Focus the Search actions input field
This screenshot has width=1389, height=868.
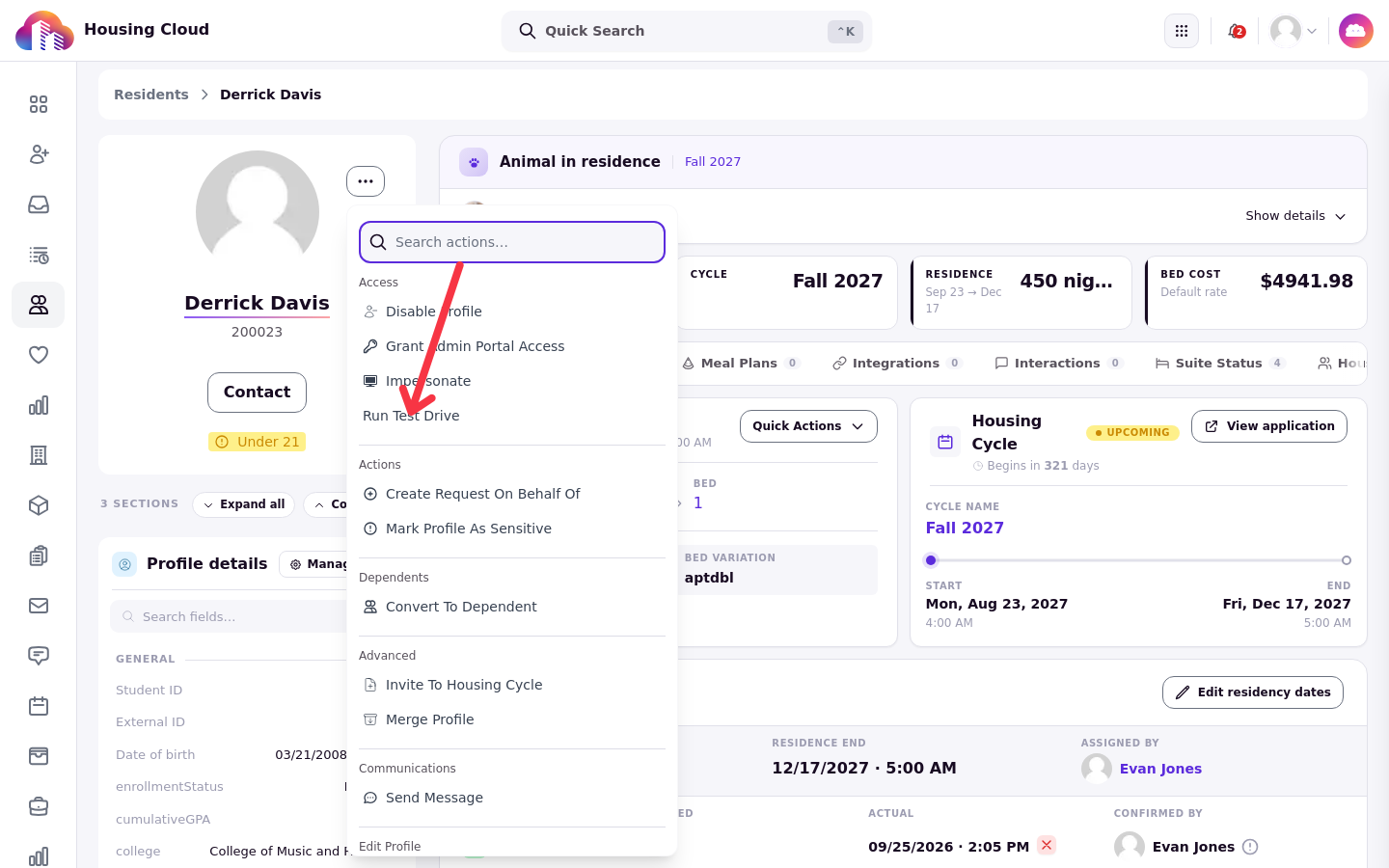tap(512, 242)
